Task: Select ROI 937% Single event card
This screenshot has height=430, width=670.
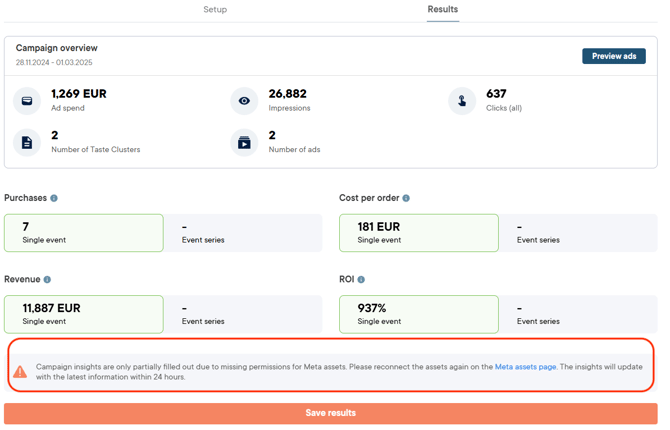Action: tap(419, 314)
